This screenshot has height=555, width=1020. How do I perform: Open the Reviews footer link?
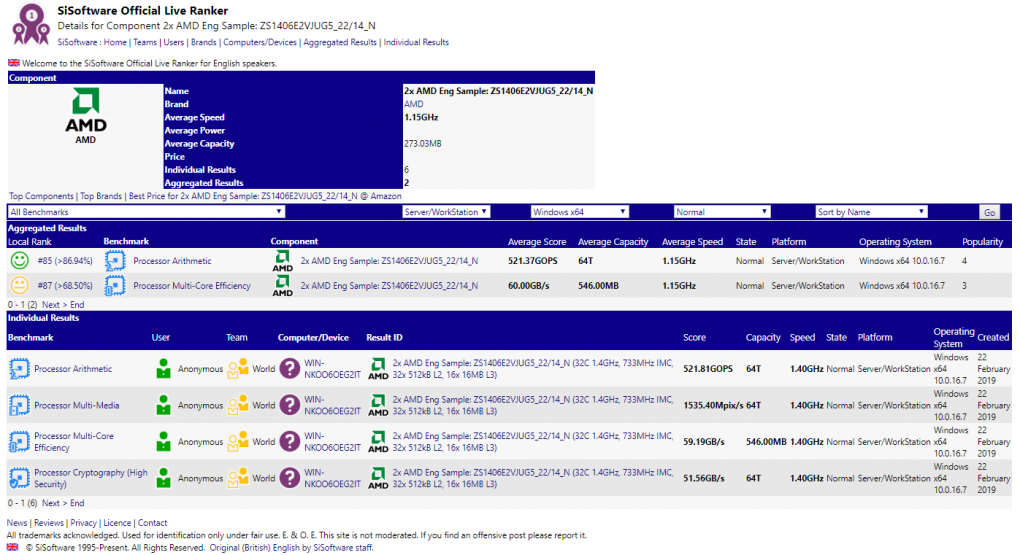(49, 522)
